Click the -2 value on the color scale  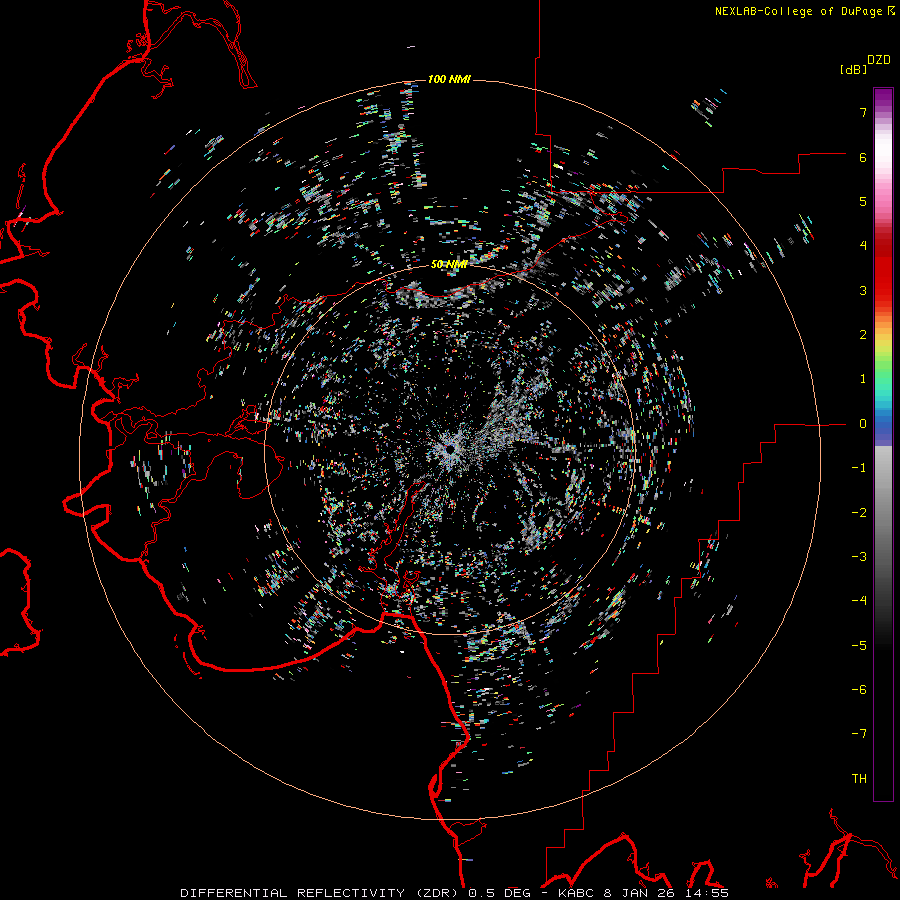click(859, 513)
